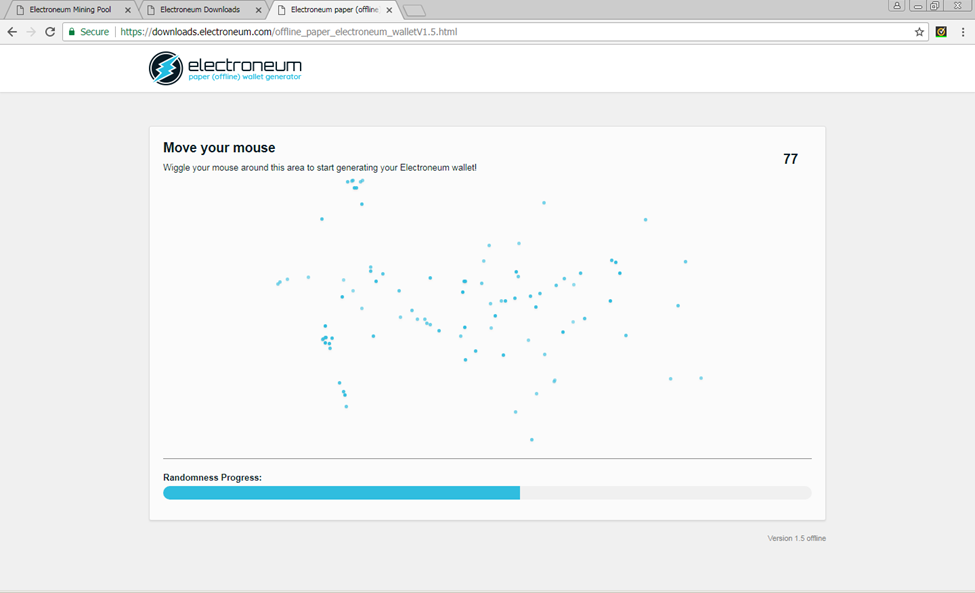Click the green Secure padlock icon

click(72, 32)
